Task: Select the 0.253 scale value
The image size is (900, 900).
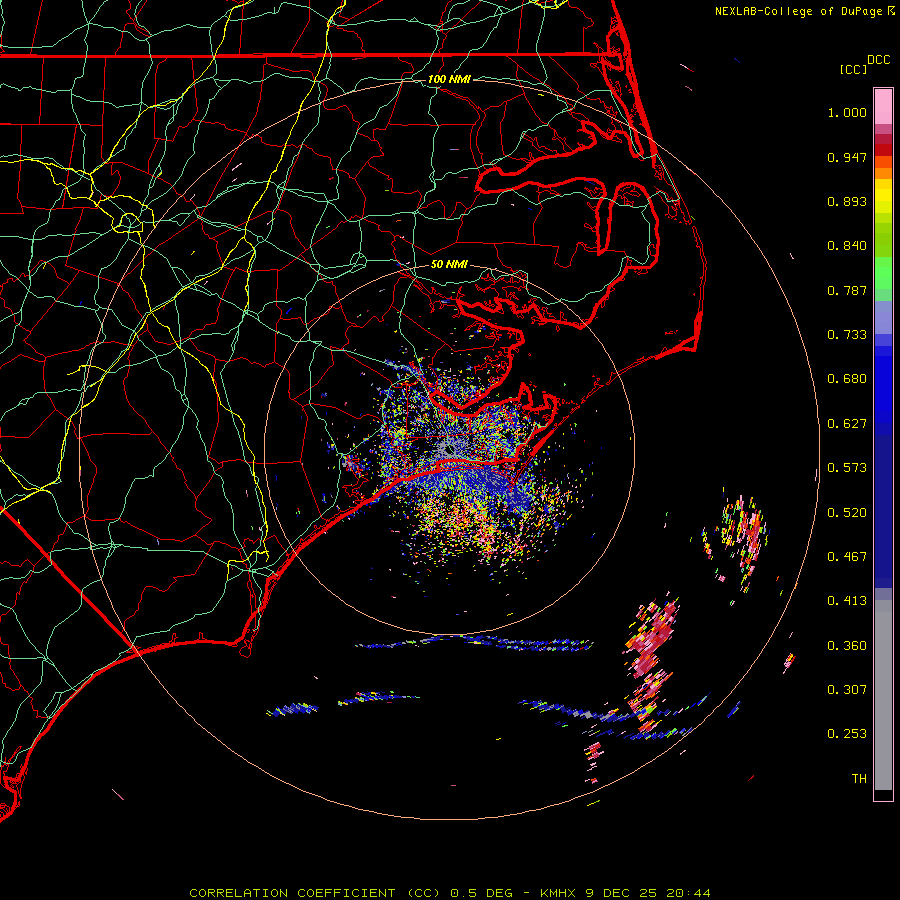Action: (x=847, y=734)
